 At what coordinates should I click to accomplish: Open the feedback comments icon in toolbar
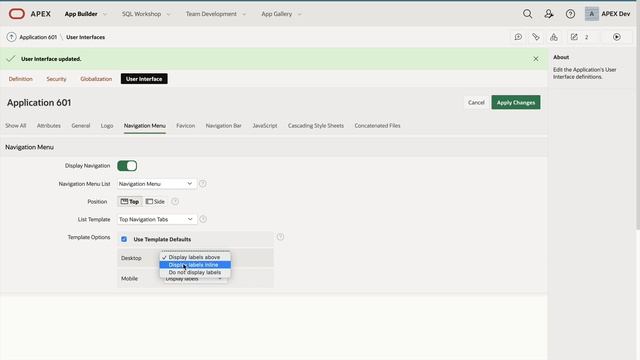518,37
